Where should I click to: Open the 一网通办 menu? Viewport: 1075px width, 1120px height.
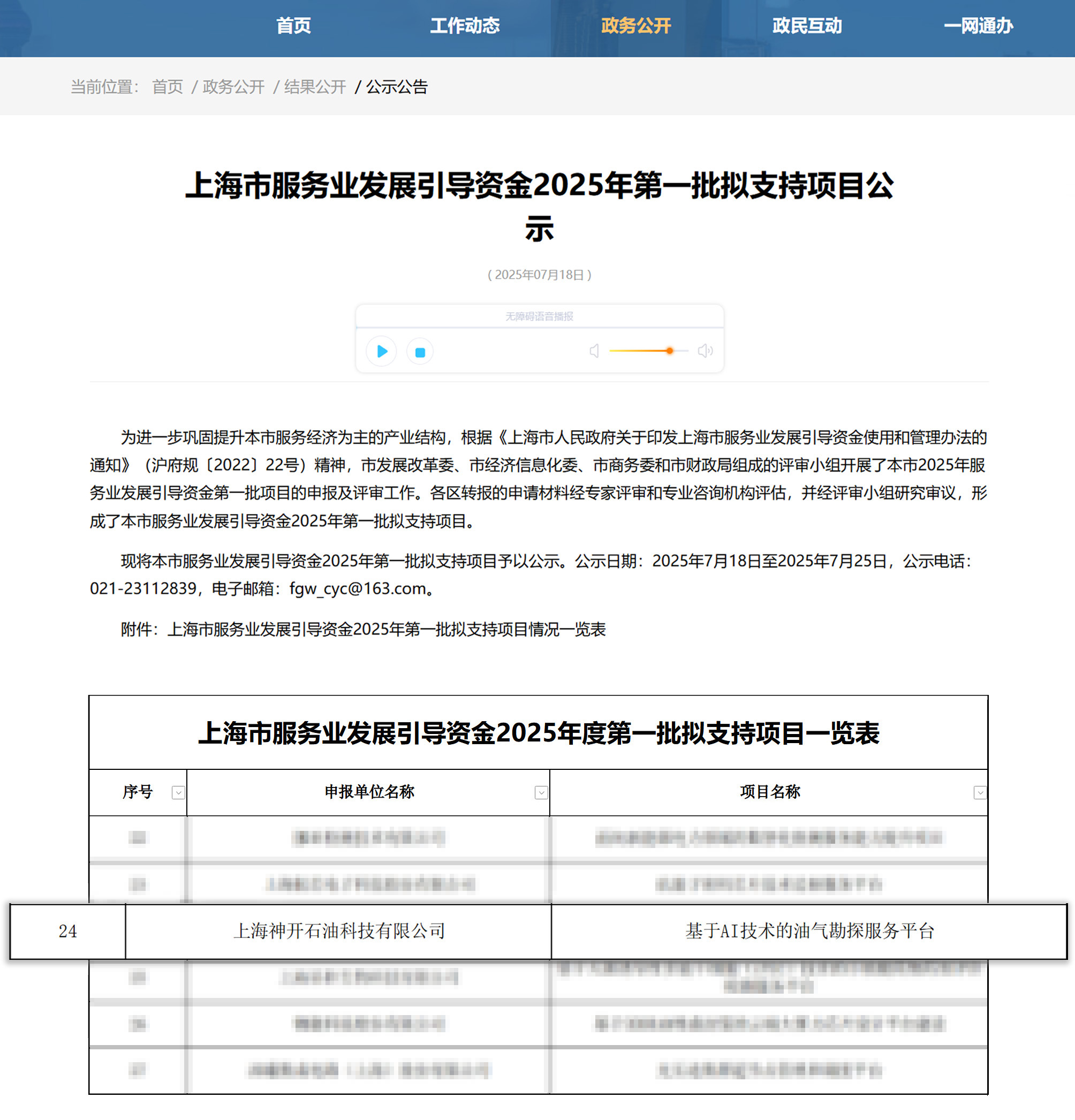point(980,26)
